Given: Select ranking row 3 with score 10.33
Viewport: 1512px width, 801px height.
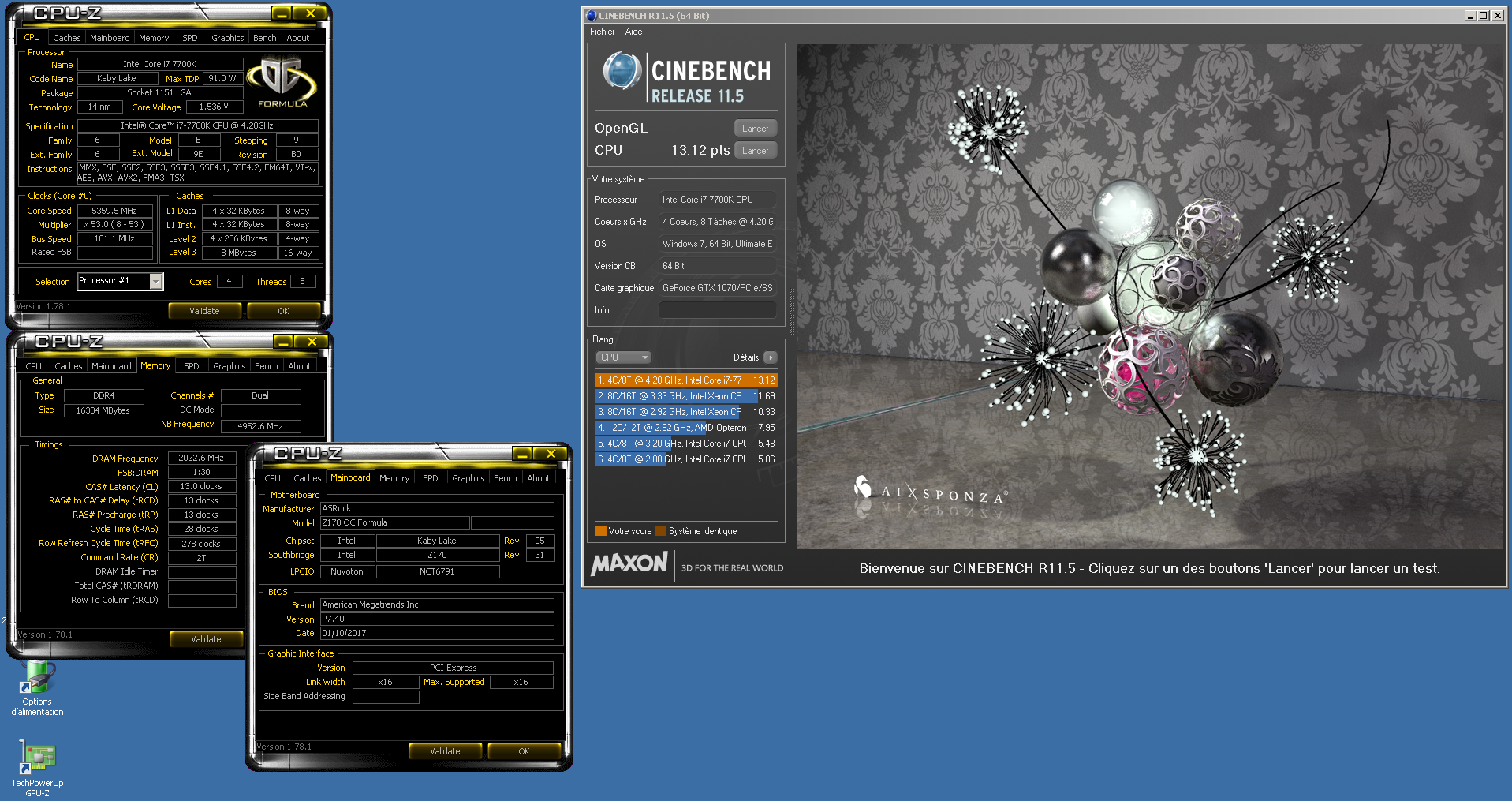Looking at the screenshot, I should tap(686, 412).
